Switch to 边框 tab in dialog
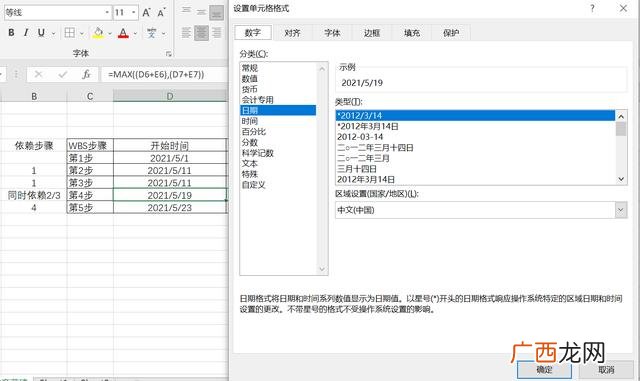The height and width of the screenshot is (381, 640). tap(371, 33)
